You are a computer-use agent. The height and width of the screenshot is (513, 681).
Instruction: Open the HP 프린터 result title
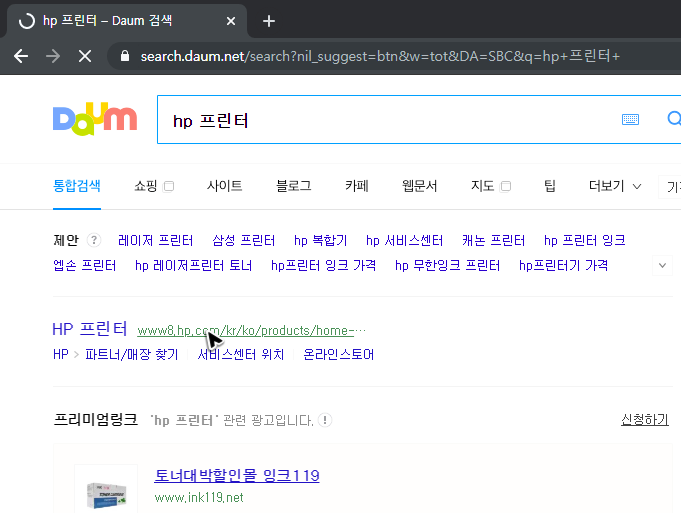click(89, 329)
